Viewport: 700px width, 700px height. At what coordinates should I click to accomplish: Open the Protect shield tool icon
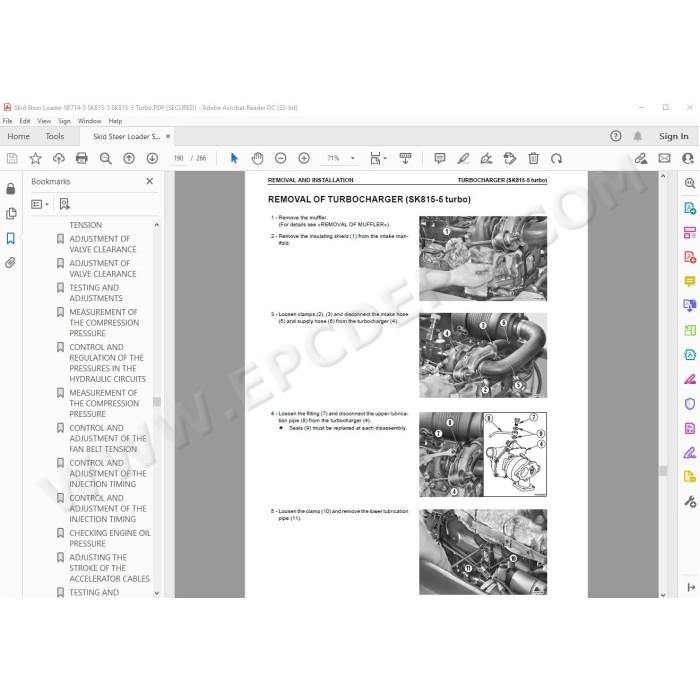(x=690, y=404)
